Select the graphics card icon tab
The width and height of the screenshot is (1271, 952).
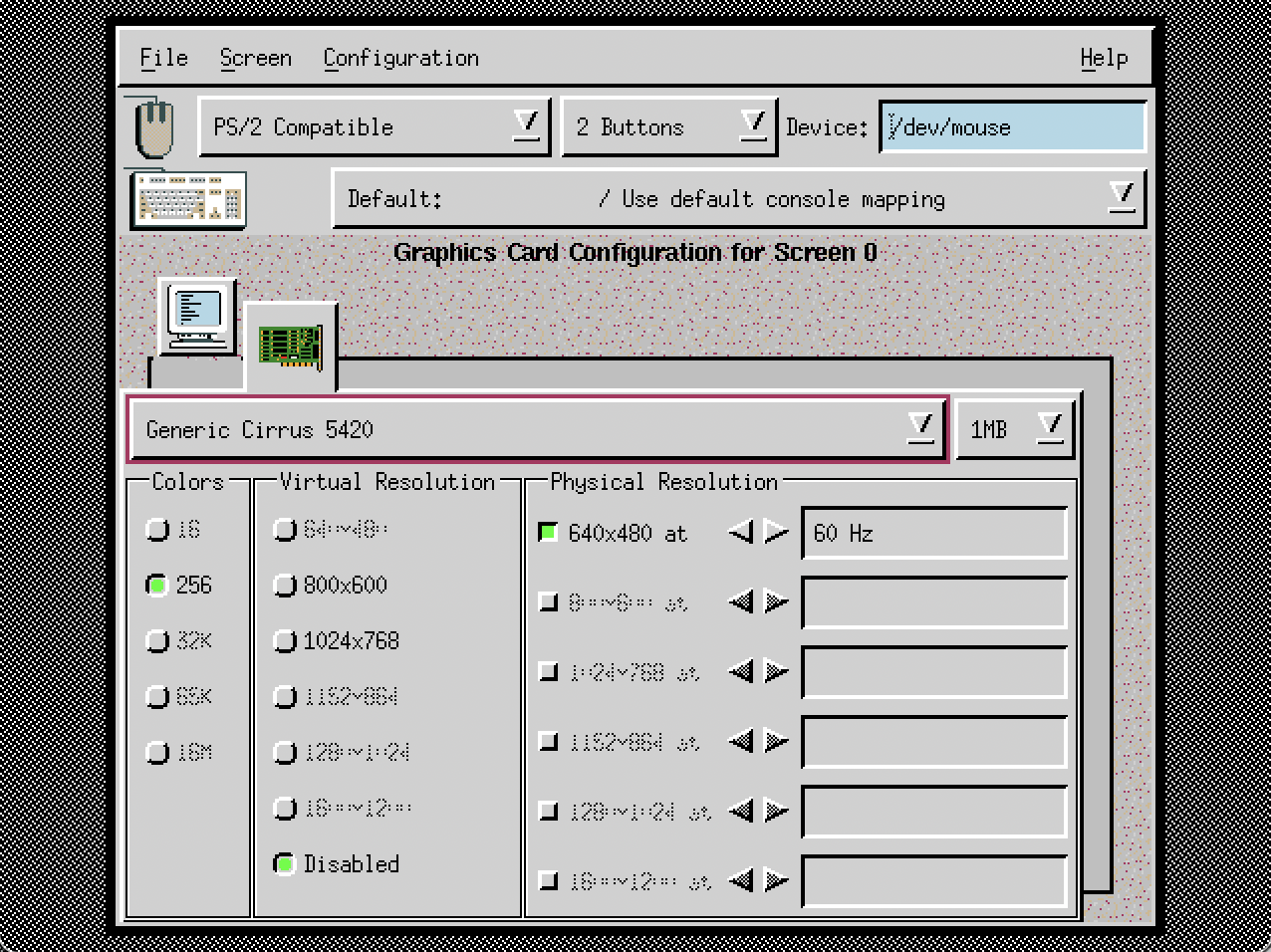[290, 347]
